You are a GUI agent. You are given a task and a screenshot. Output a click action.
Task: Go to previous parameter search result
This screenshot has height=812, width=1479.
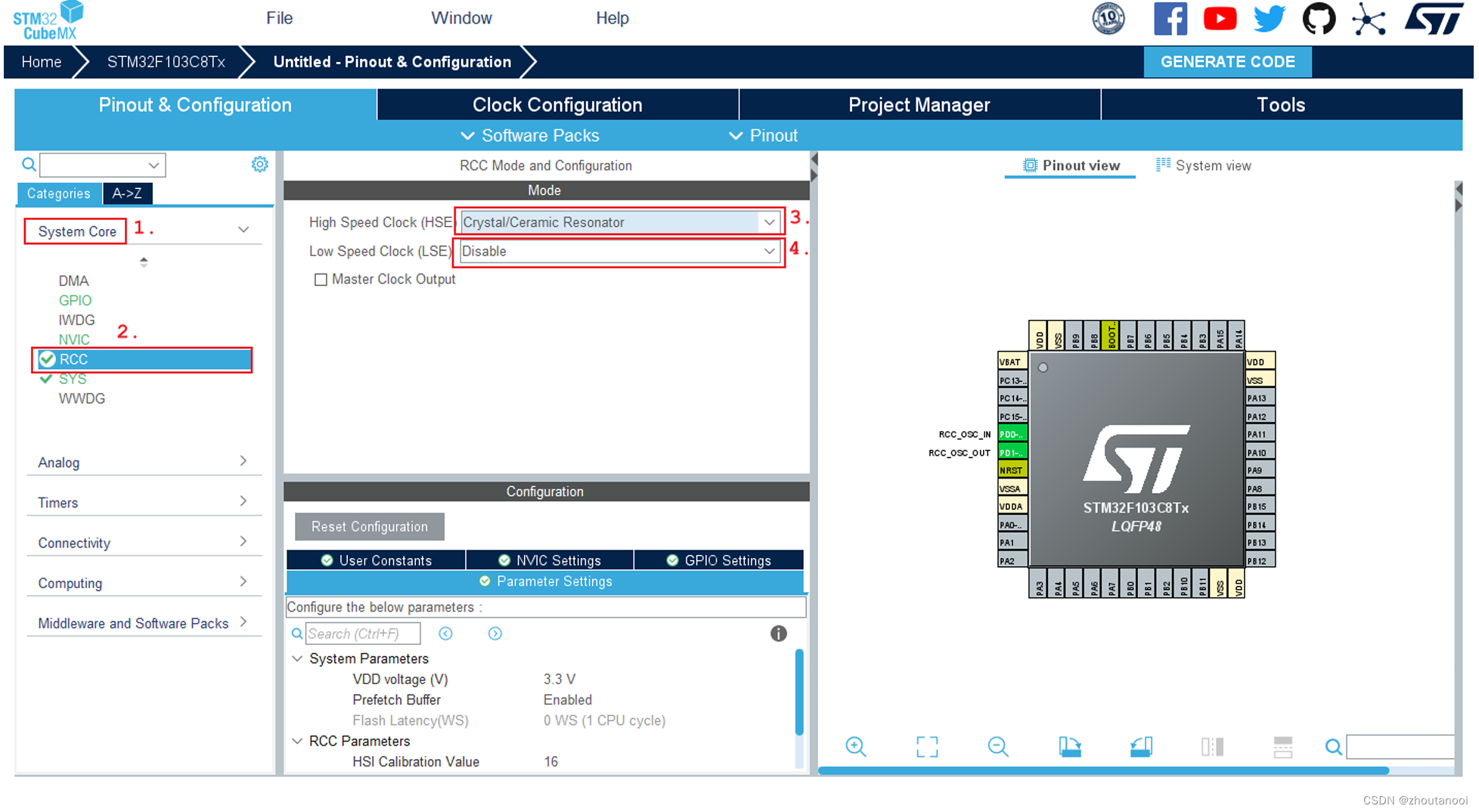click(x=445, y=634)
